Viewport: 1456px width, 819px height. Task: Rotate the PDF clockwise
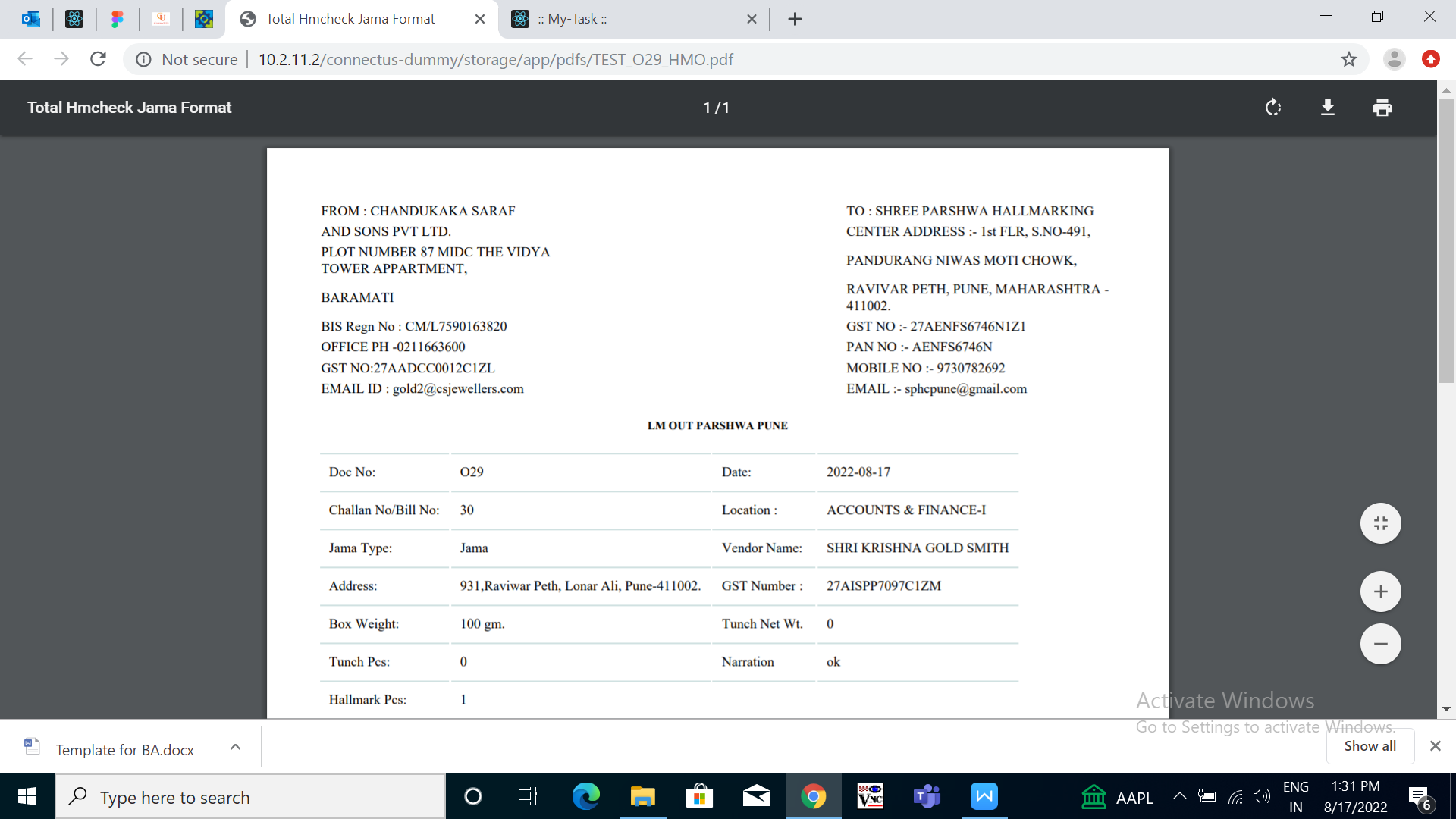click(x=1273, y=108)
